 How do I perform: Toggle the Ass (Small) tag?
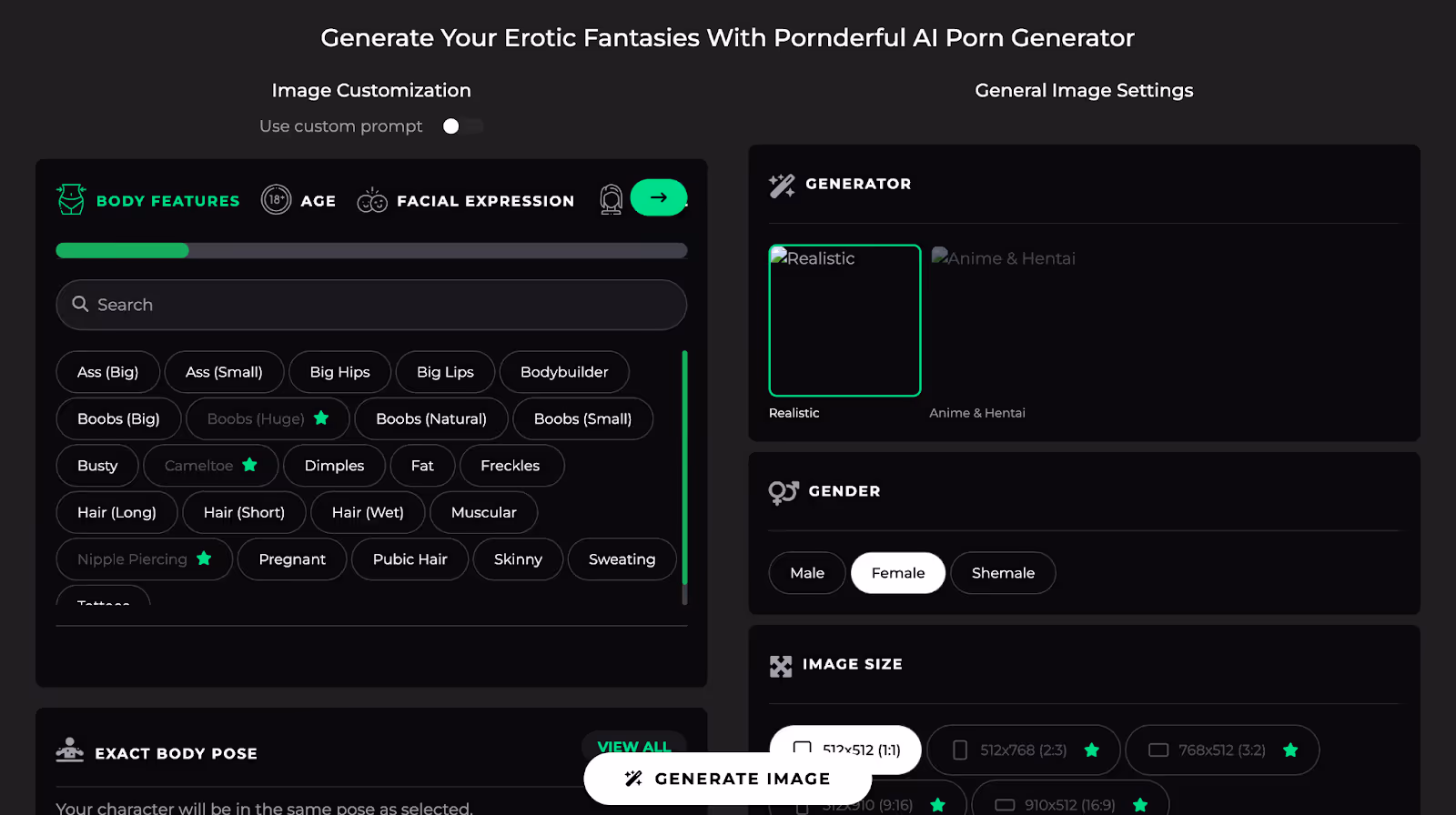coord(224,372)
